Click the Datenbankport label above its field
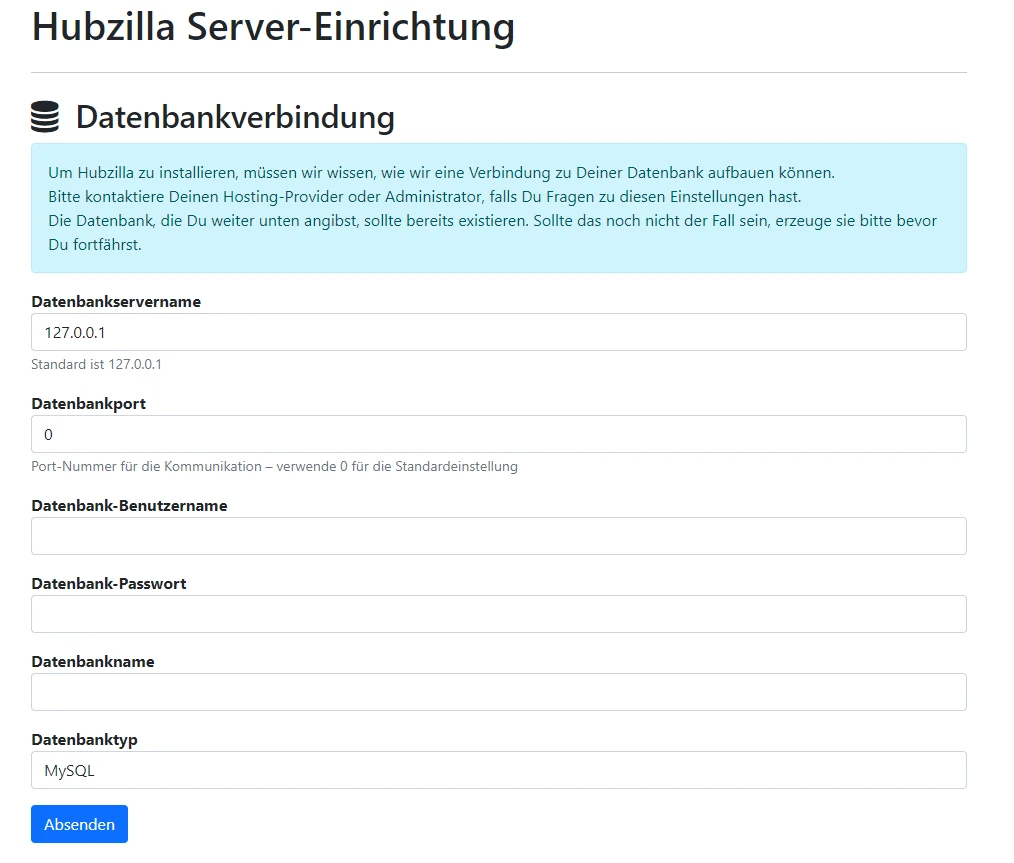 pos(89,403)
